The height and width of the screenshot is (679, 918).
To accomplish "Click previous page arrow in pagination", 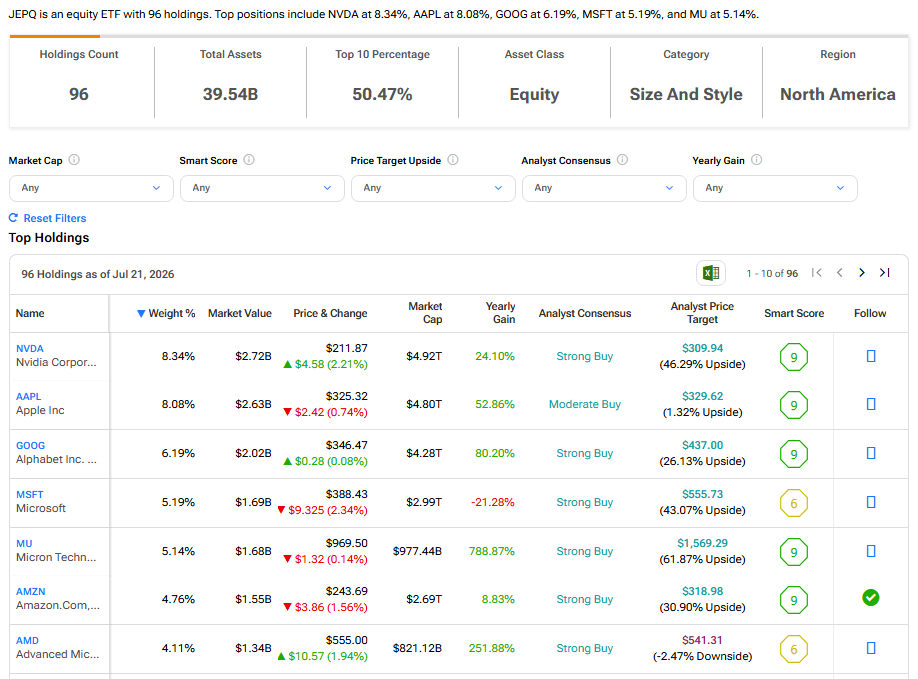I will pyautogui.click(x=840, y=273).
